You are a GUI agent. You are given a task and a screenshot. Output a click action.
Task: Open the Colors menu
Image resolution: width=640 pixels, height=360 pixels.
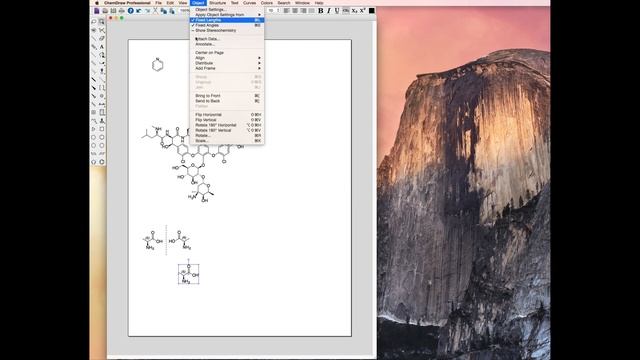[267, 3]
